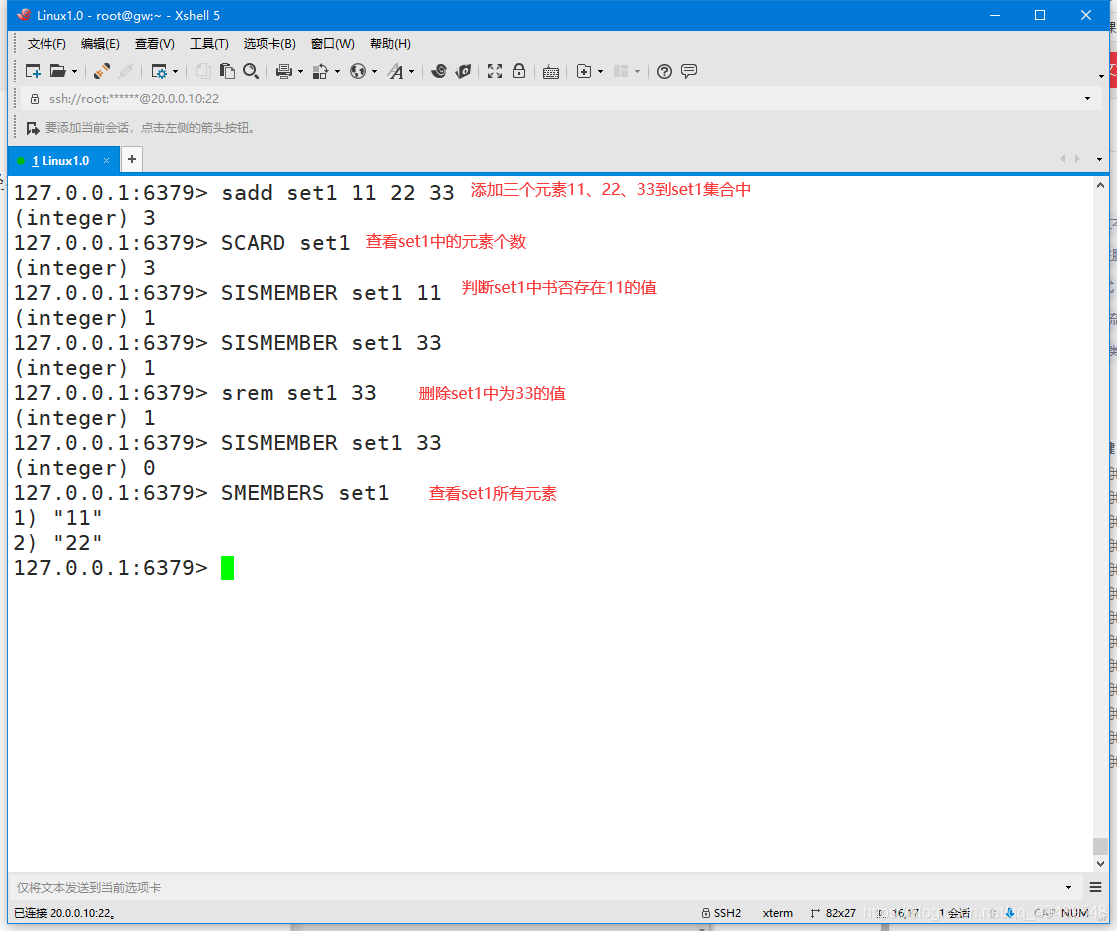Open the session Properties gear icon
Screen dimensions: 1117x931
click(159, 71)
